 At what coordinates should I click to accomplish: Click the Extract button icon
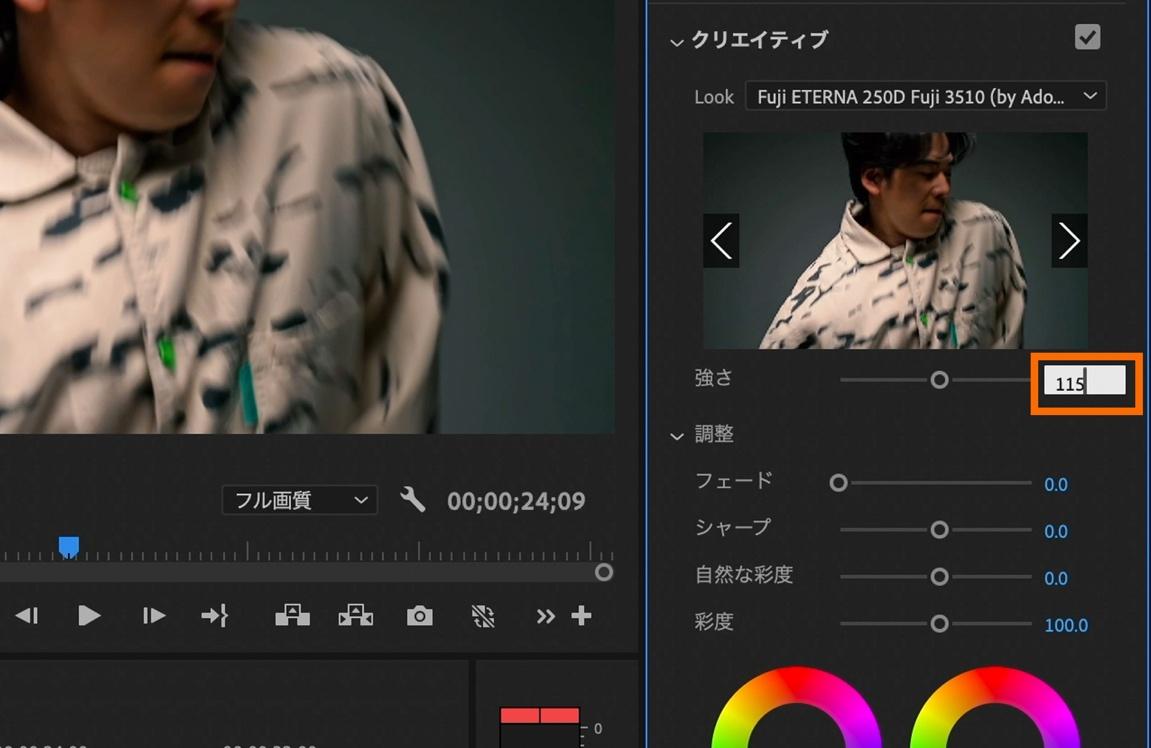[x=356, y=615]
